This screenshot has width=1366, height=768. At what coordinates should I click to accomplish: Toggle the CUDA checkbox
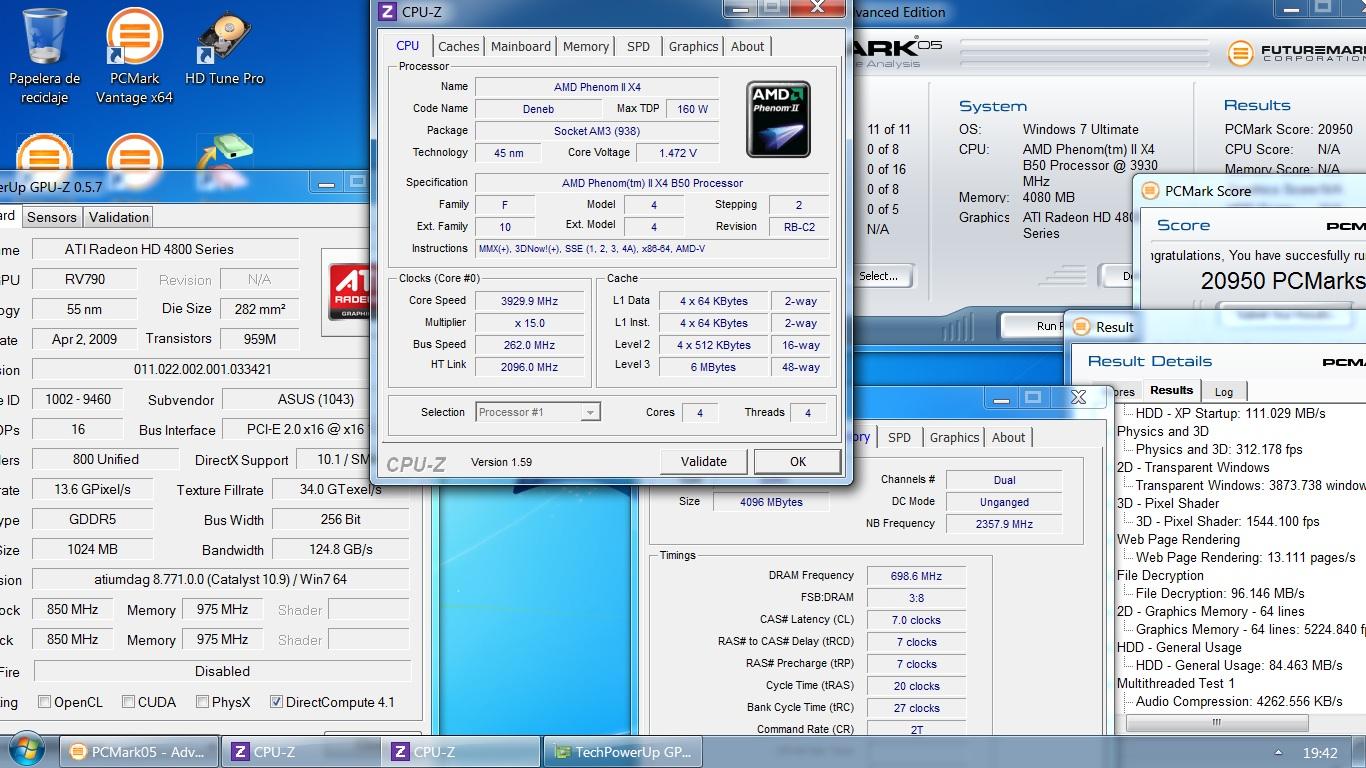click(x=128, y=702)
